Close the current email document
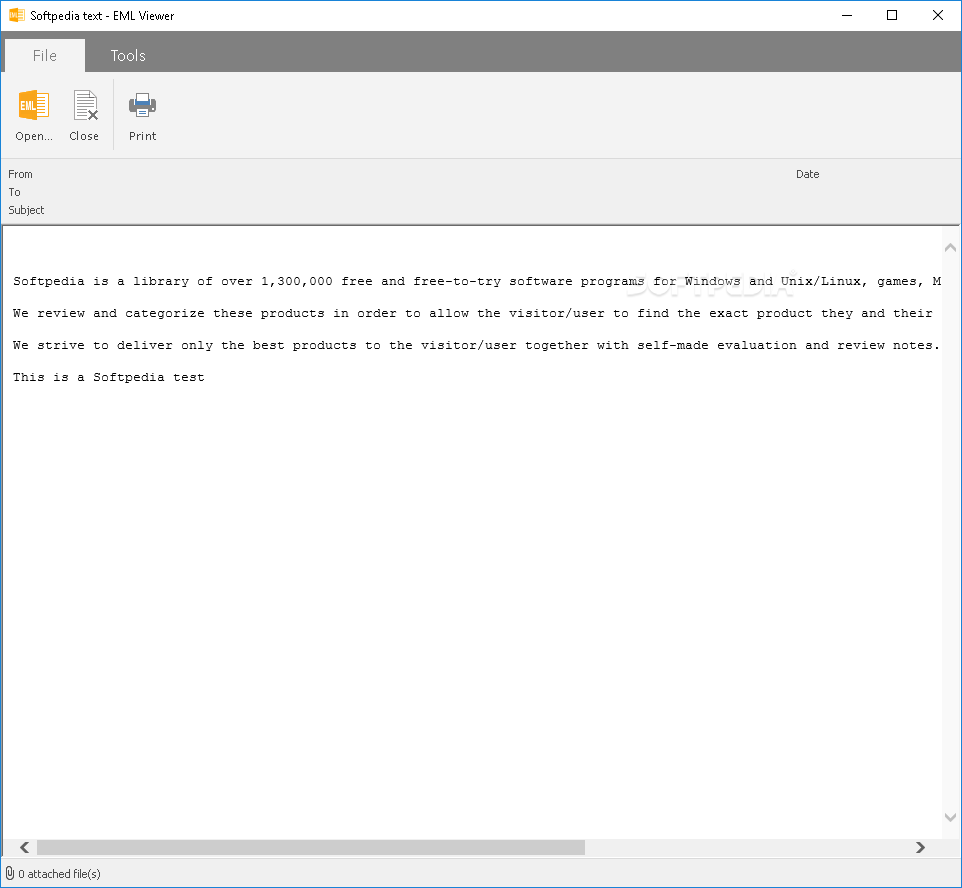Screen dimensions: 962x888 coord(84,115)
